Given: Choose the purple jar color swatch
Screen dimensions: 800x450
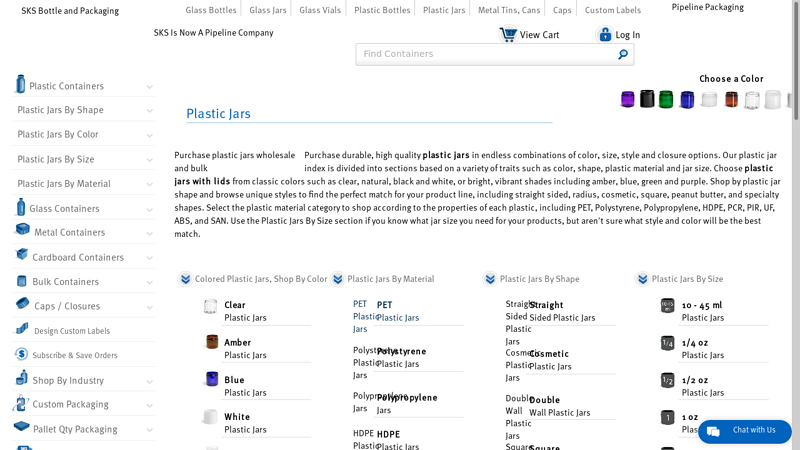Looking at the screenshot, I should [628, 99].
